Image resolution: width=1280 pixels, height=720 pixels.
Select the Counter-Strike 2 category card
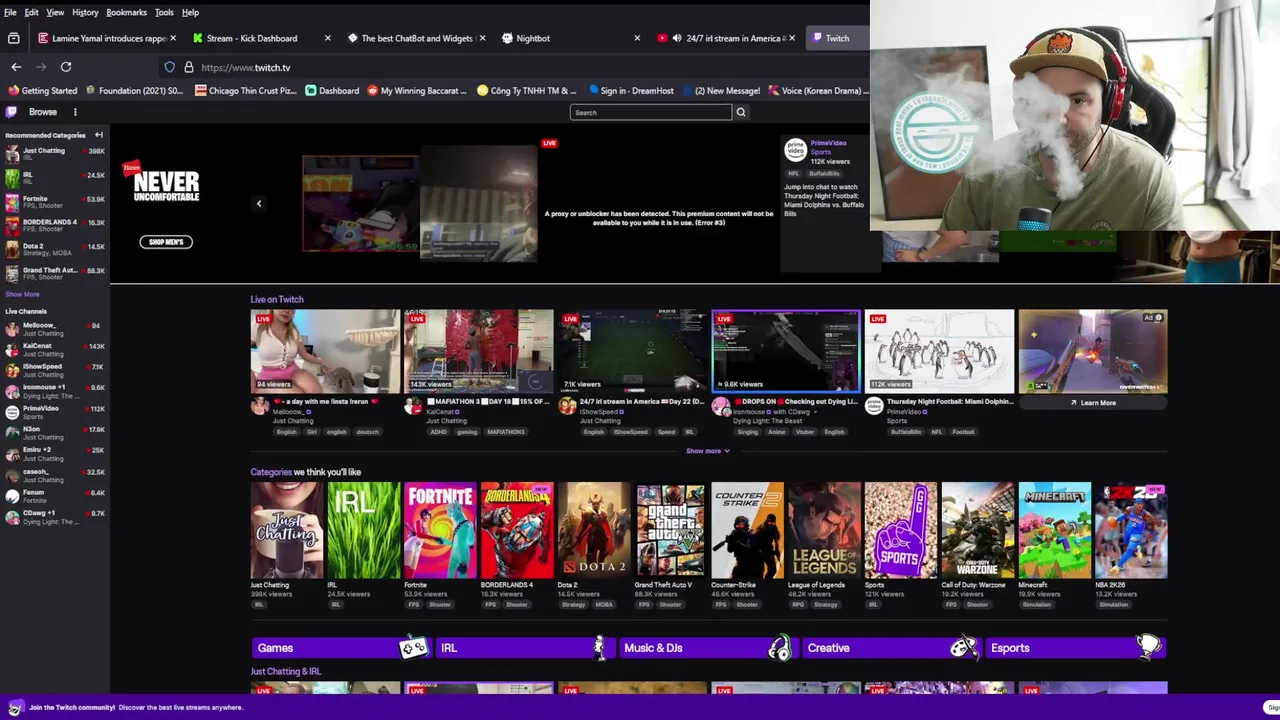click(747, 530)
